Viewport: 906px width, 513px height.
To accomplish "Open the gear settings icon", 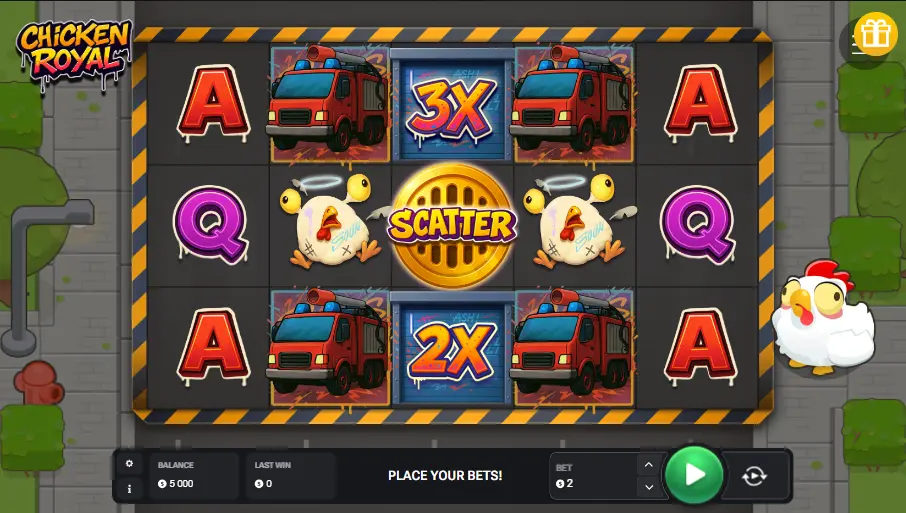I will click(129, 463).
